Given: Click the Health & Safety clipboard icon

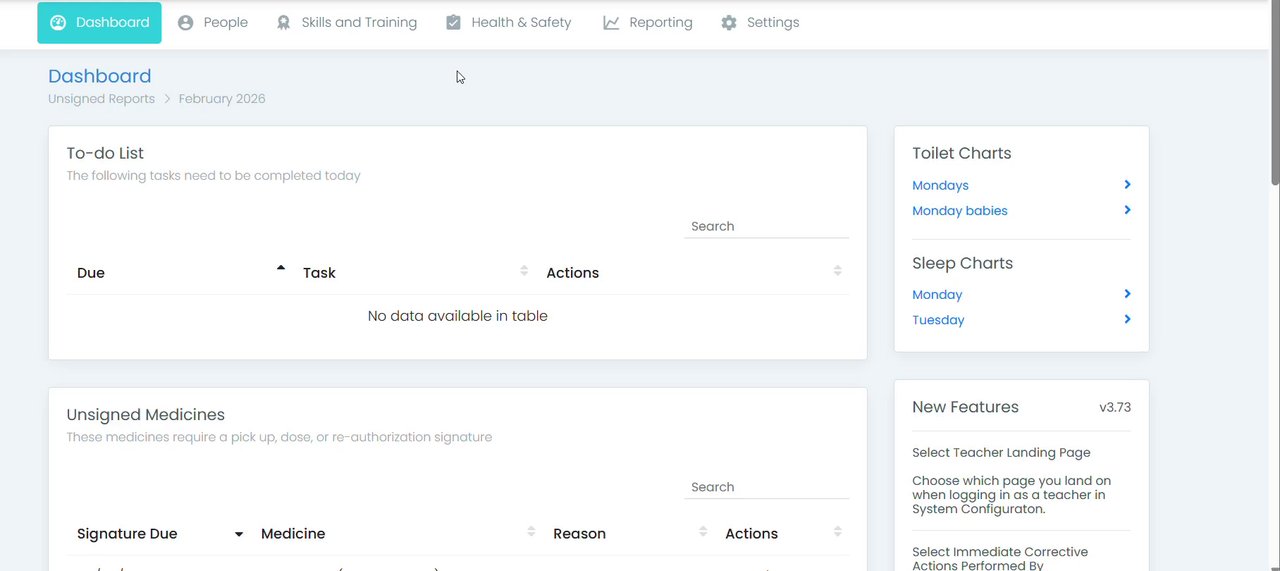Looking at the screenshot, I should pos(454,23).
